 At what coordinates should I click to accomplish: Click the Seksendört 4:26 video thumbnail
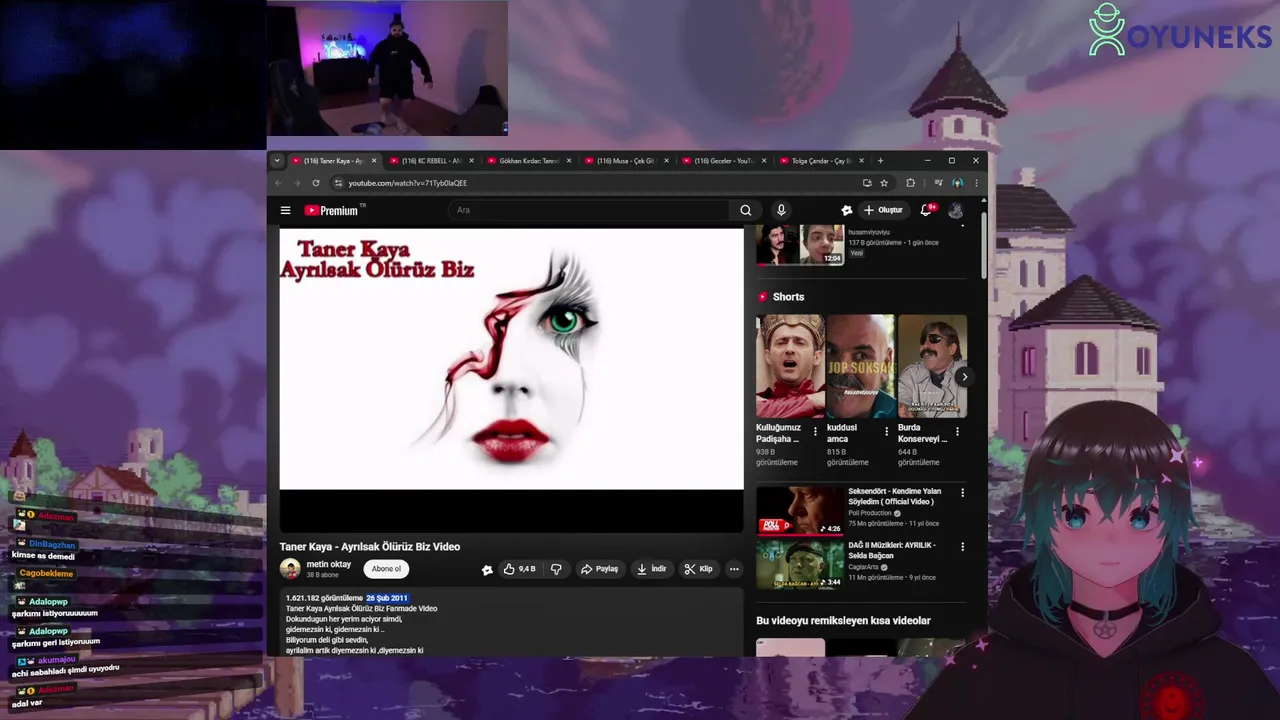click(x=800, y=510)
